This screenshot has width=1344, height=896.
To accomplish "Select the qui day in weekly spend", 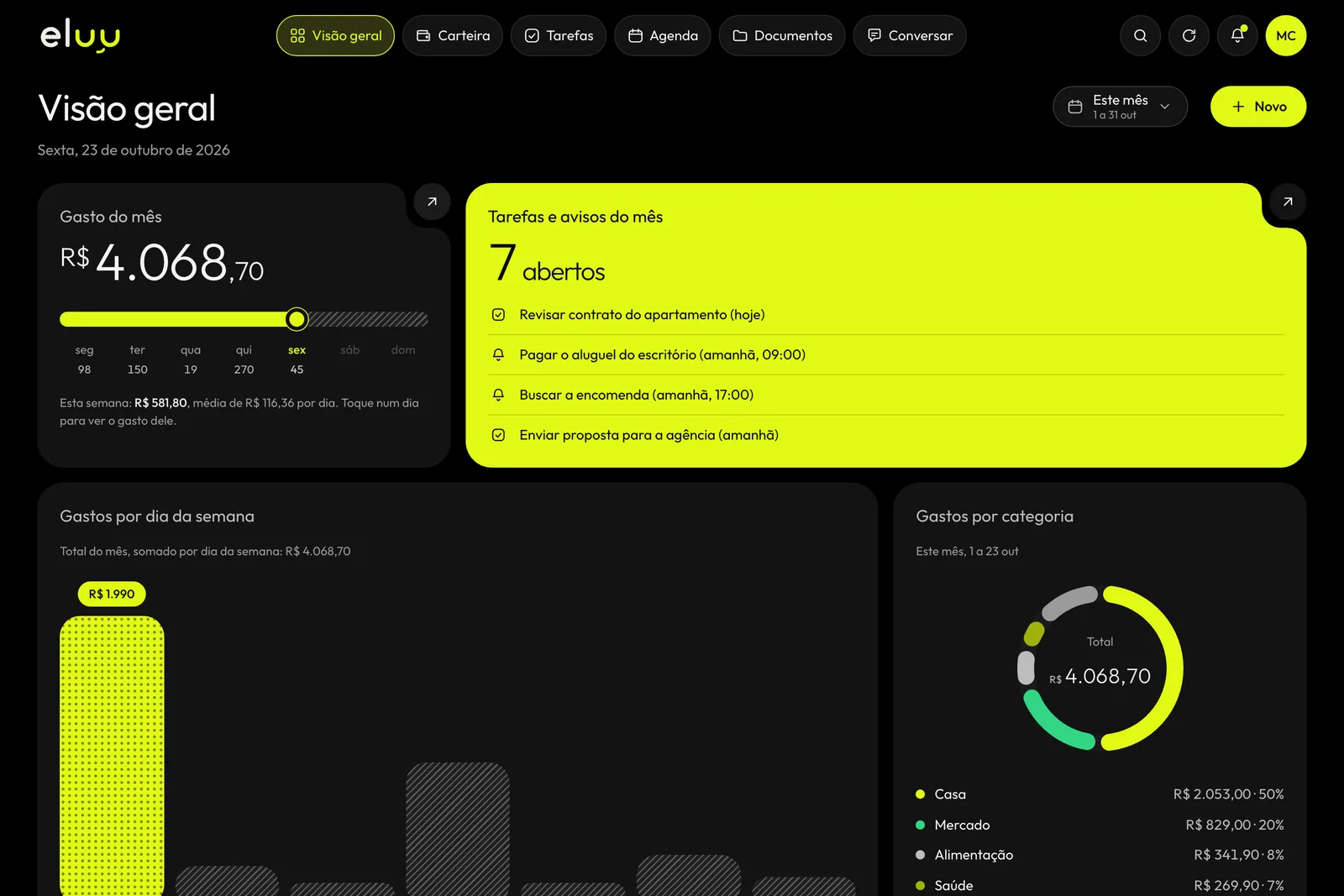I will [244, 359].
